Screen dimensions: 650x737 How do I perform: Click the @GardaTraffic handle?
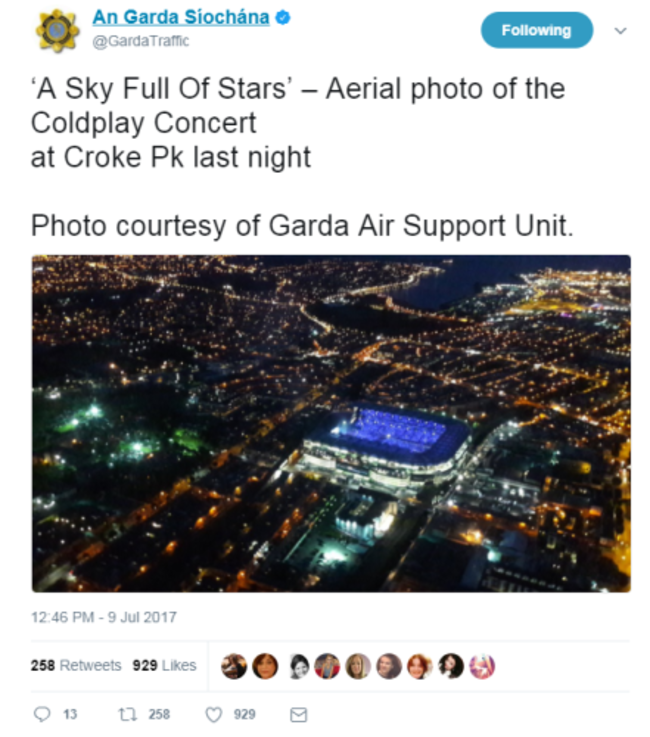coord(140,41)
